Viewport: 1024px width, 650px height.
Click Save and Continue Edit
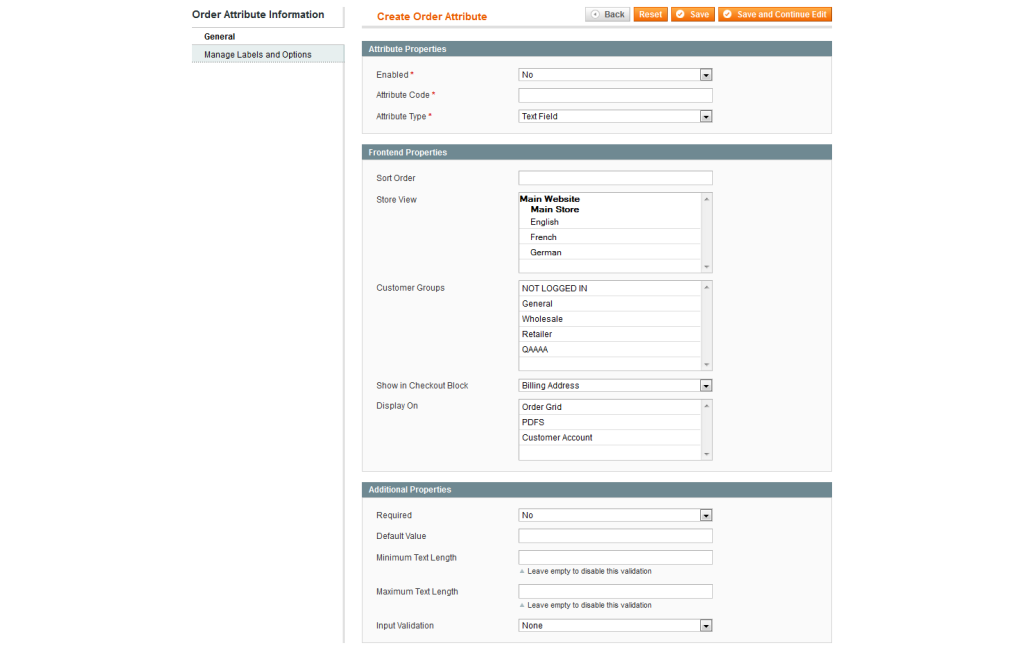click(775, 14)
